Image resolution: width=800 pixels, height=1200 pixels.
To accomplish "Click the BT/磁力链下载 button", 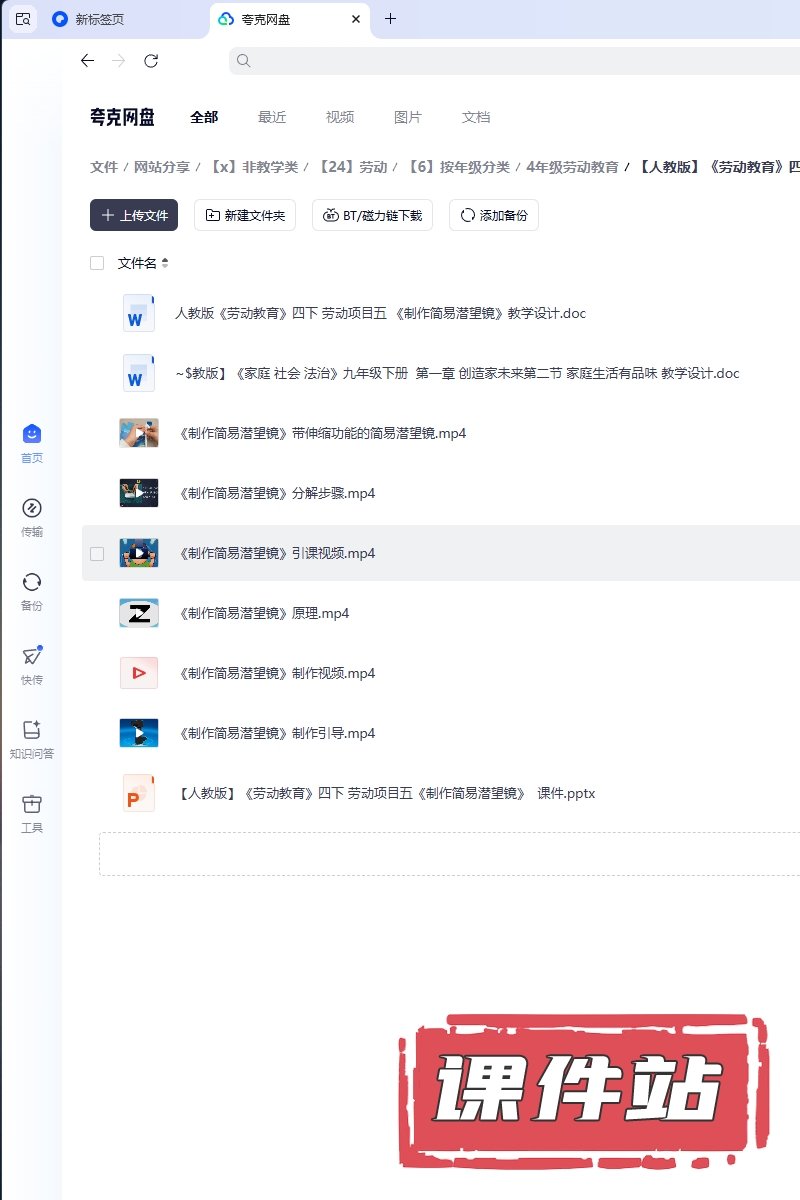I will 372,215.
